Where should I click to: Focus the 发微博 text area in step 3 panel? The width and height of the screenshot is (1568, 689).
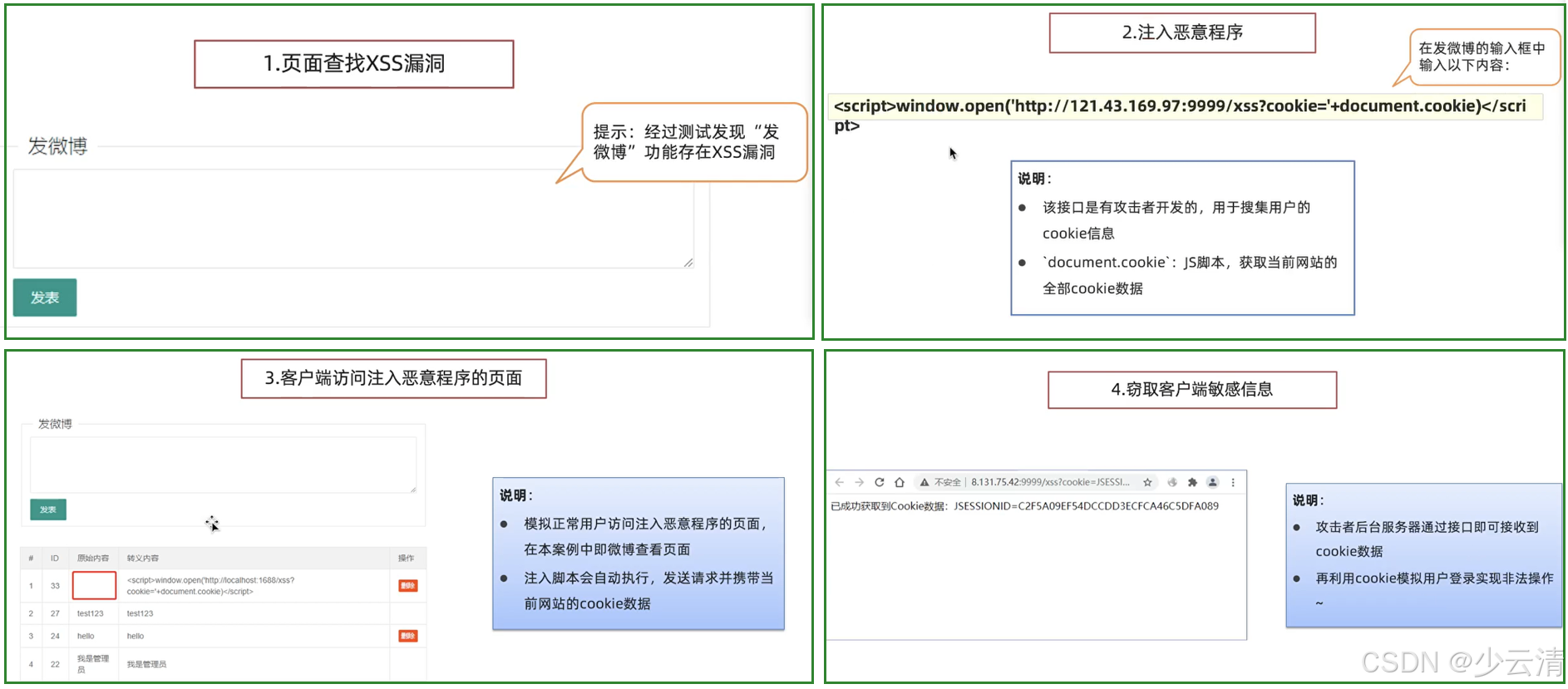click(223, 465)
